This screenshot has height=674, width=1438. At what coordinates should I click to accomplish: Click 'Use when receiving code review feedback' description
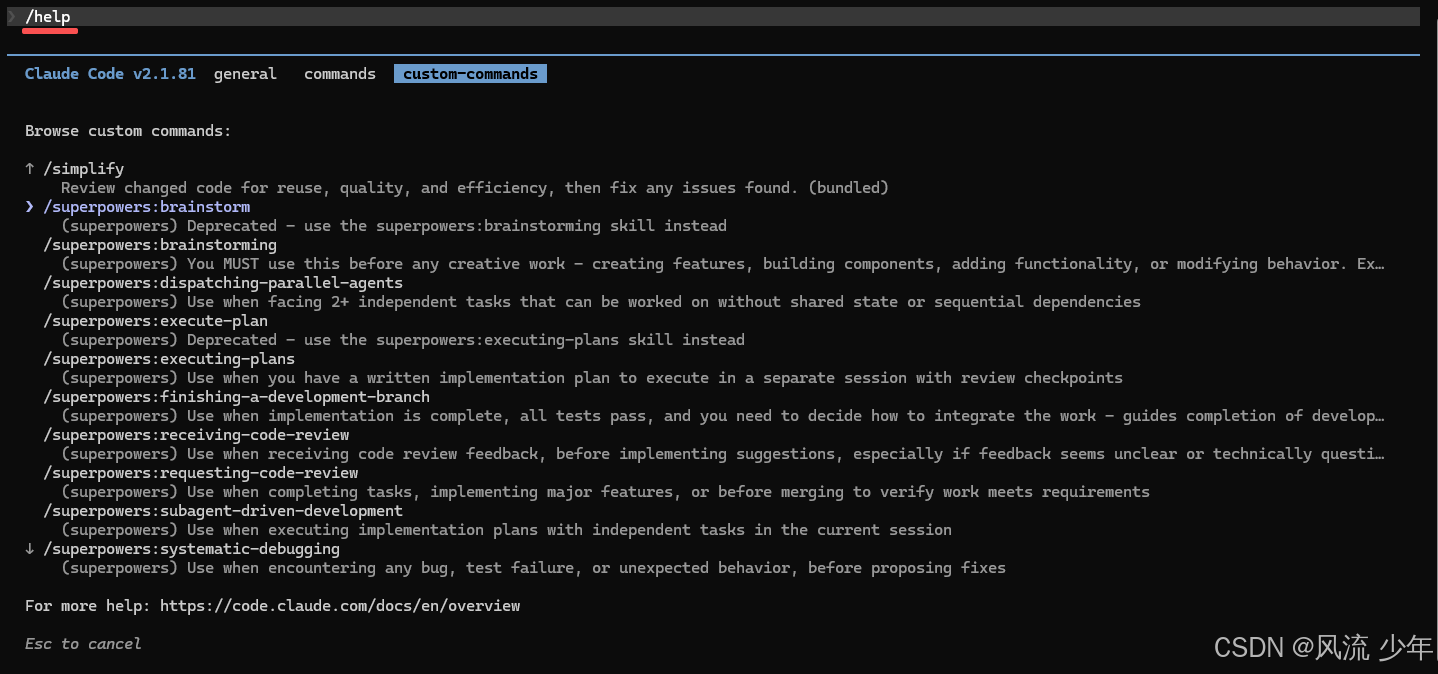coord(723,454)
